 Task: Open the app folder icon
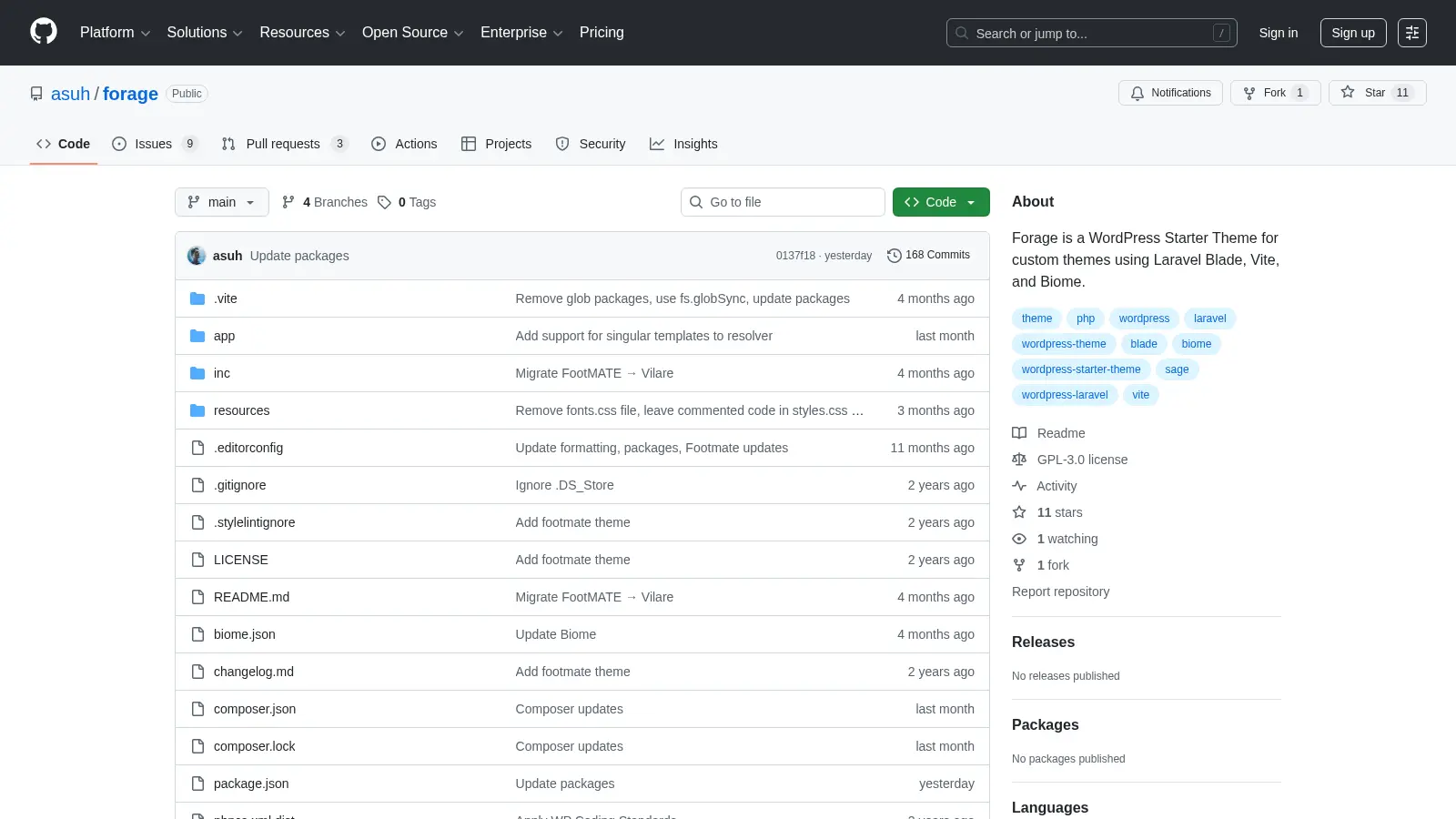pyautogui.click(x=197, y=336)
